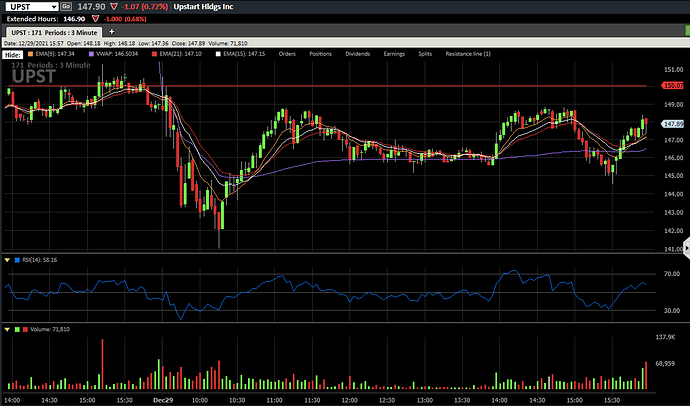Image resolution: width=690 pixels, height=406 pixels.
Task: Open the UPST symbol dropdown arrow
Action: click(x=54, y=7)
